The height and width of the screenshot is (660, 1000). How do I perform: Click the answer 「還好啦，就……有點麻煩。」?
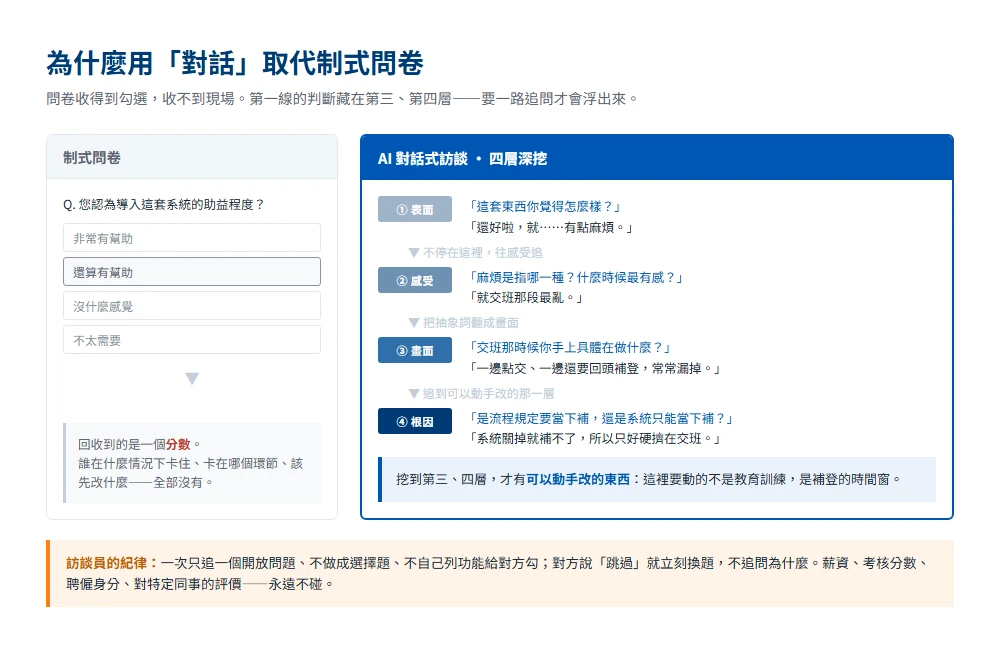(x=550, y=228)
